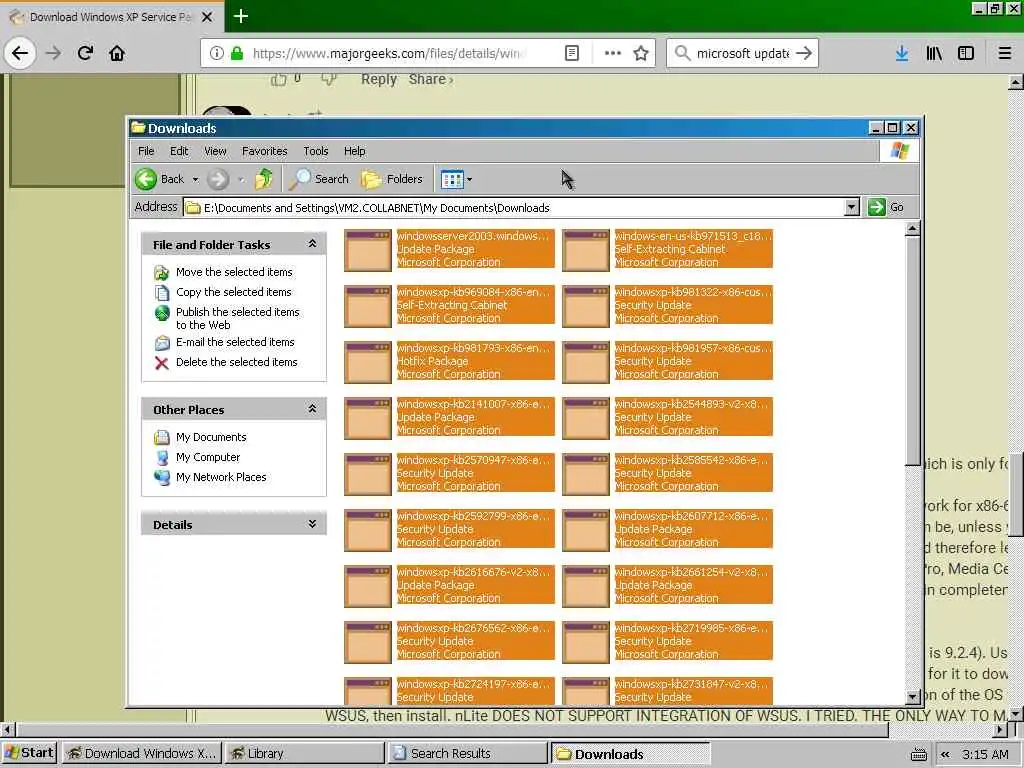Click the Downloads window scroll down arrow
The width and height of the screenshot is (1024, 768).
click(x=913, y=696)
